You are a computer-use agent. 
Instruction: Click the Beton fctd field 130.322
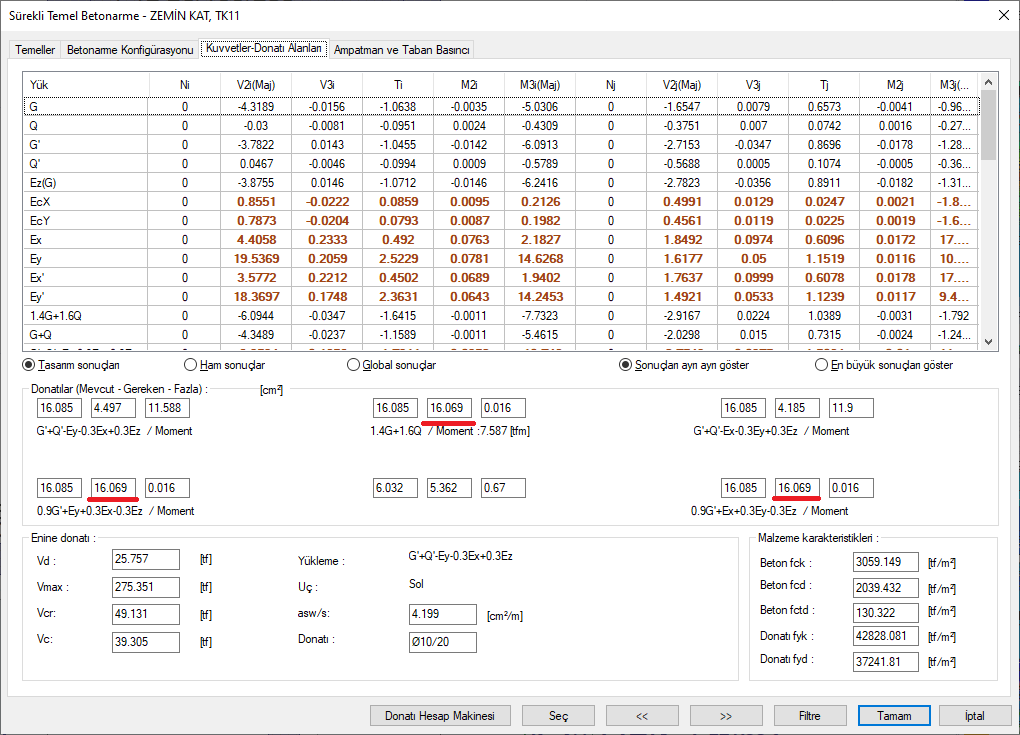[885, 613]
